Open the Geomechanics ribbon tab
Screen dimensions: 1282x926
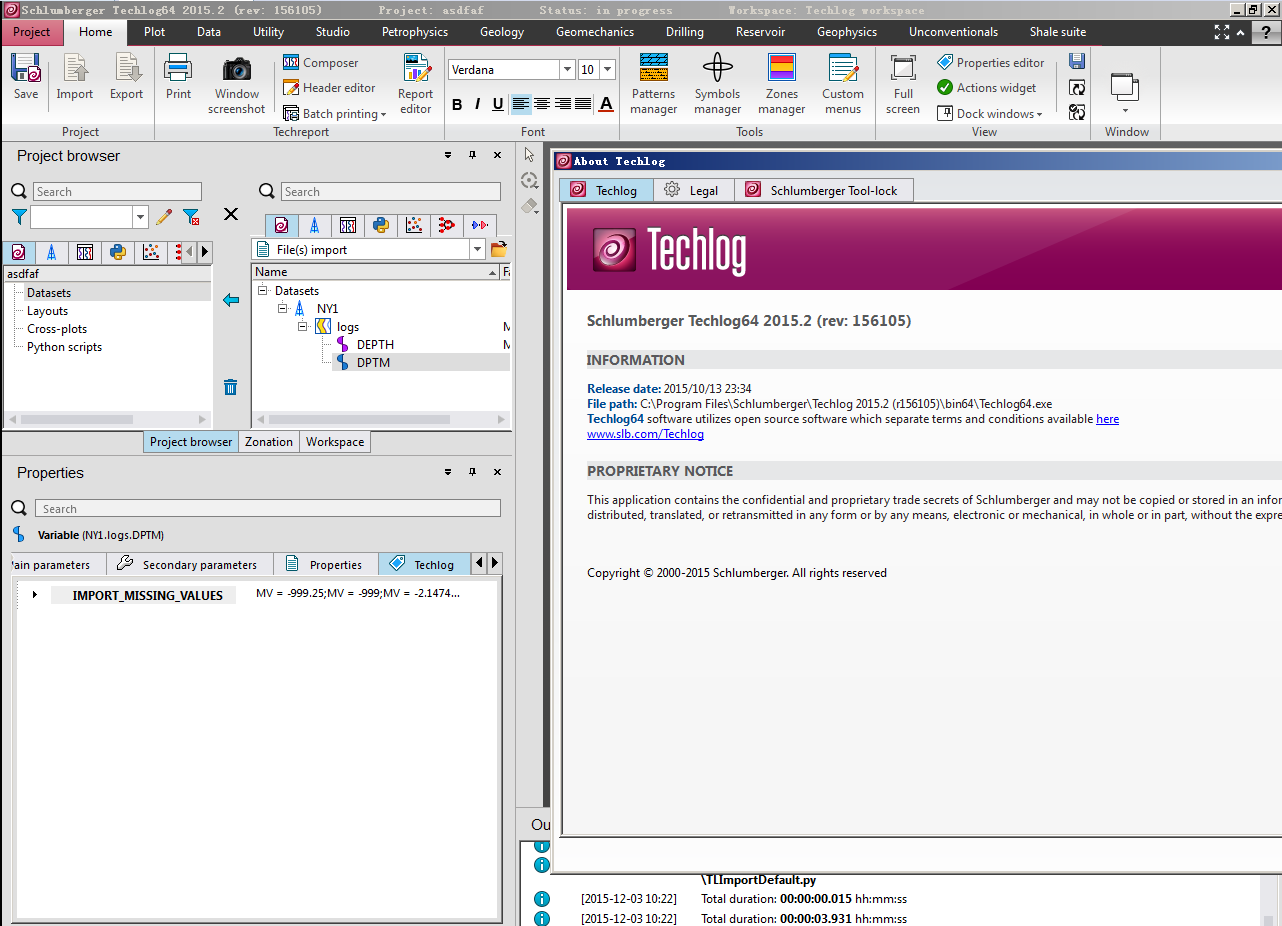[595, 32]
